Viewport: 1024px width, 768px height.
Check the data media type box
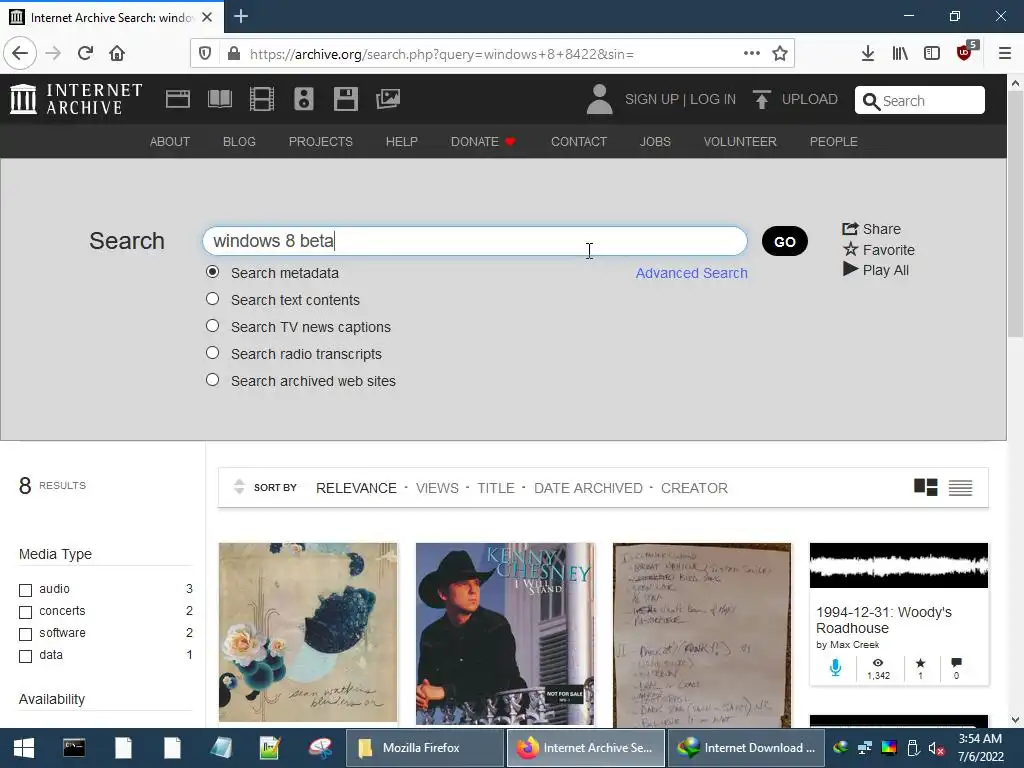tap(25, 656)
